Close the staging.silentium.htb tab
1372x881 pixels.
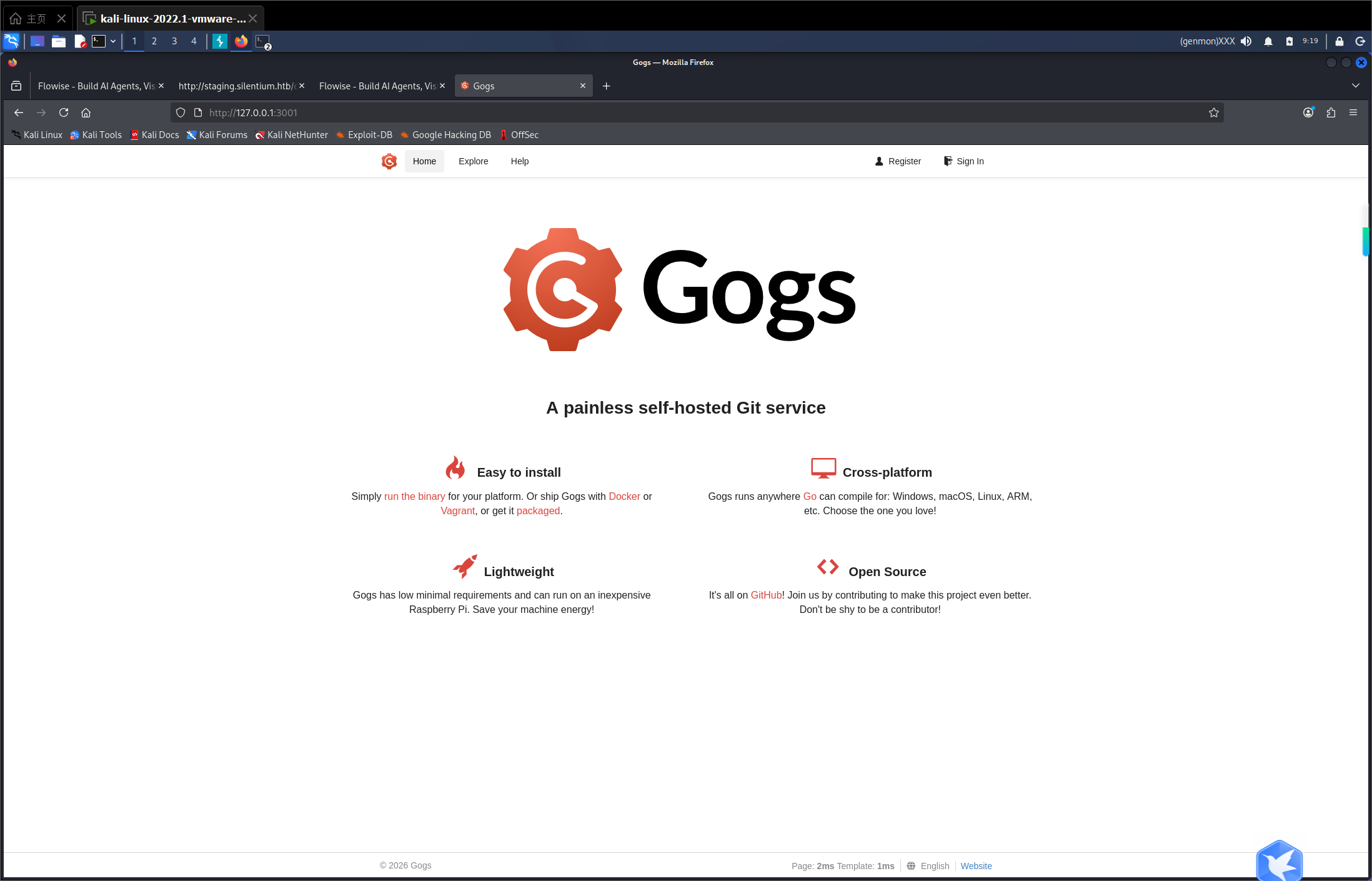tap(302, 86)
